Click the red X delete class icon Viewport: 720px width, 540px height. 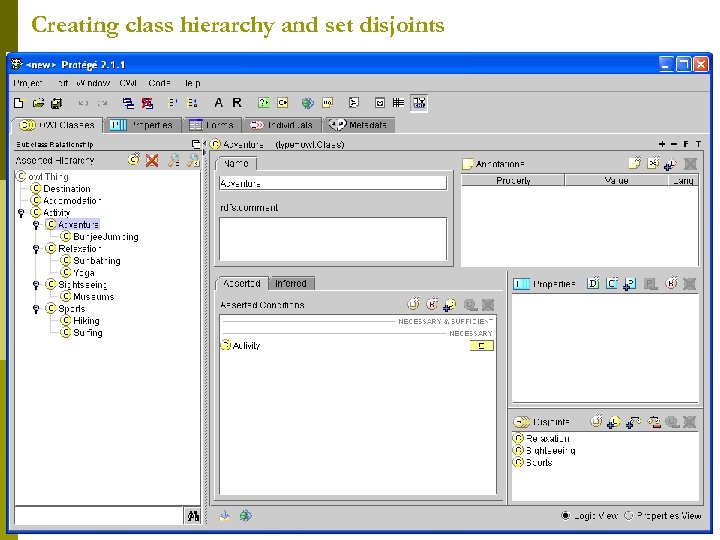pos(152,160)
